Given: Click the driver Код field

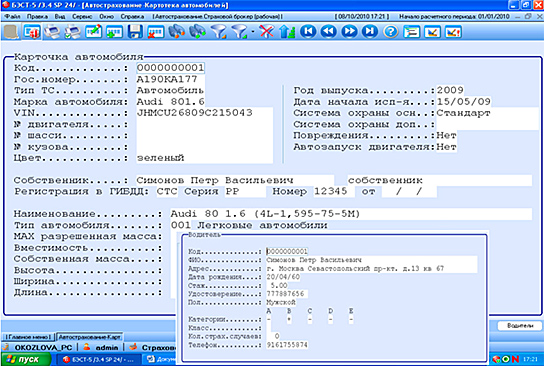Looking at the screenshot, I should 287,251.
